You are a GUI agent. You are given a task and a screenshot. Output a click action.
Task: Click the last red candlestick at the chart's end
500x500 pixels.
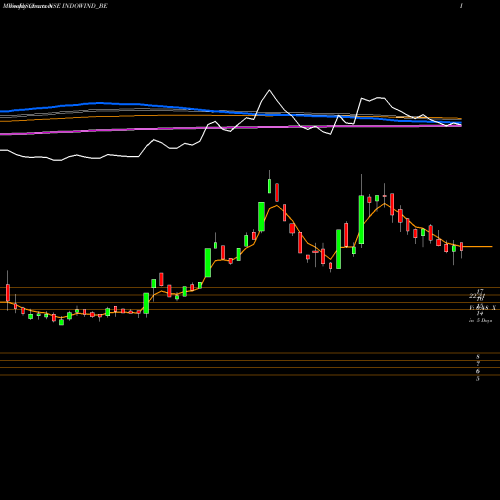(x=461, y=247)
